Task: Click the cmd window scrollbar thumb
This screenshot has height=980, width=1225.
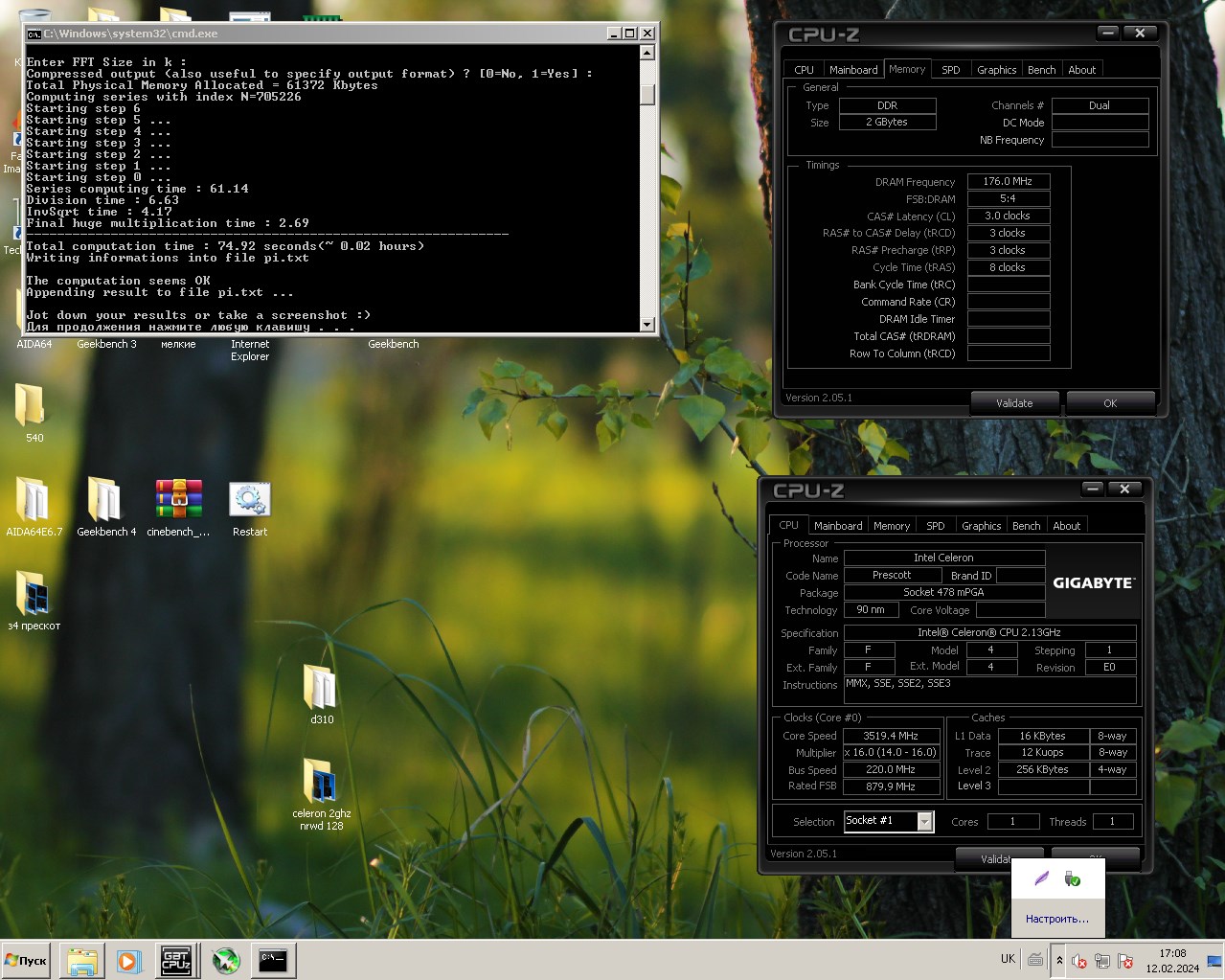Action: tap(647, 94)
